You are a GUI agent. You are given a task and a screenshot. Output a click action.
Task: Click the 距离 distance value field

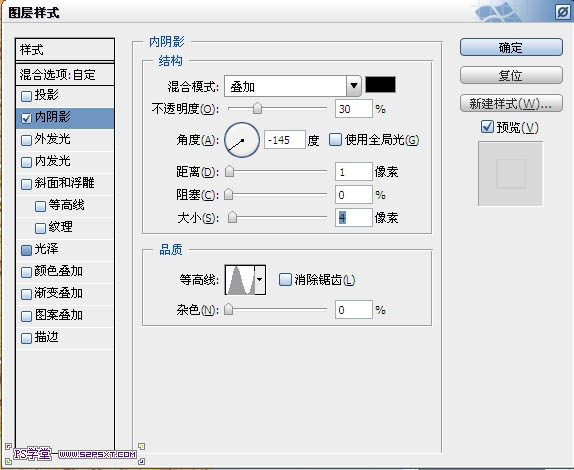[x=354, y=172]
